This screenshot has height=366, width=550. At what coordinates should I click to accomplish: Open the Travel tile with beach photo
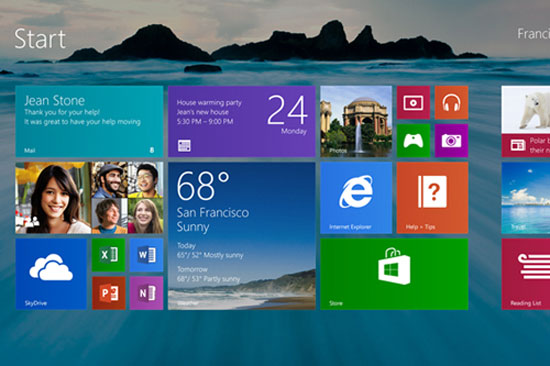pyautogui.click(x=526, y=198)
